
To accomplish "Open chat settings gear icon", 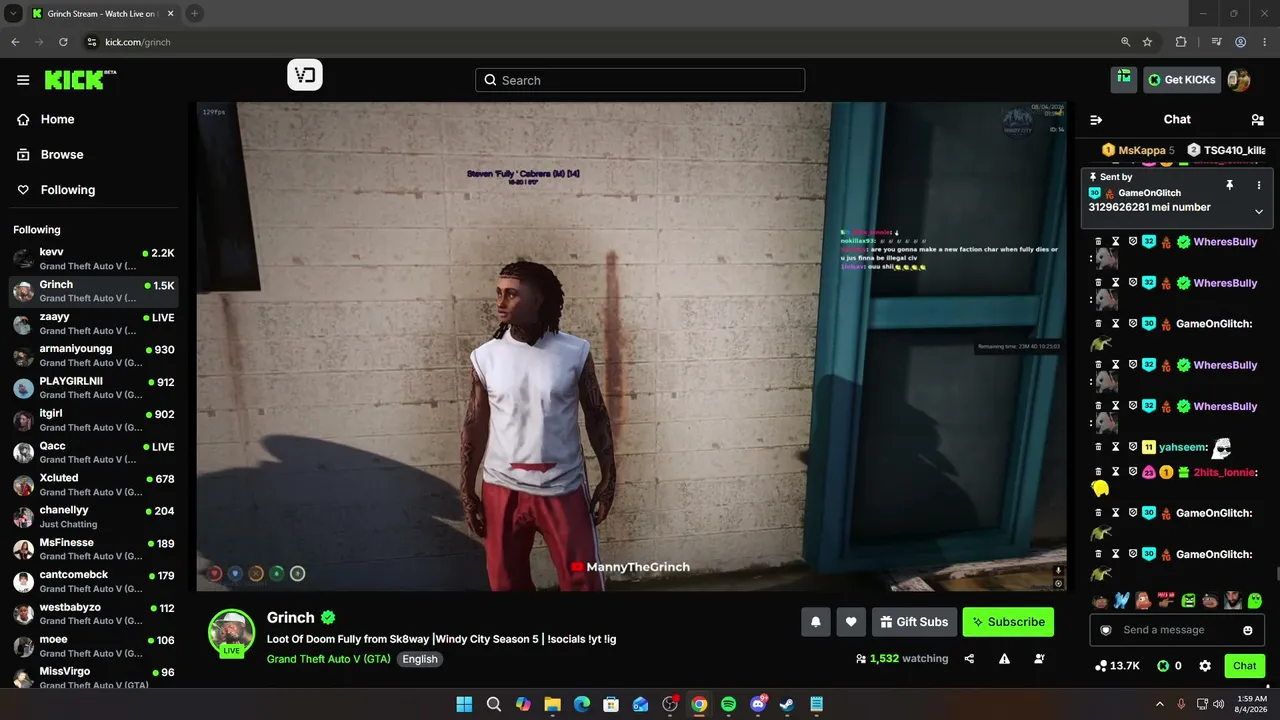I will [1205, 666].
